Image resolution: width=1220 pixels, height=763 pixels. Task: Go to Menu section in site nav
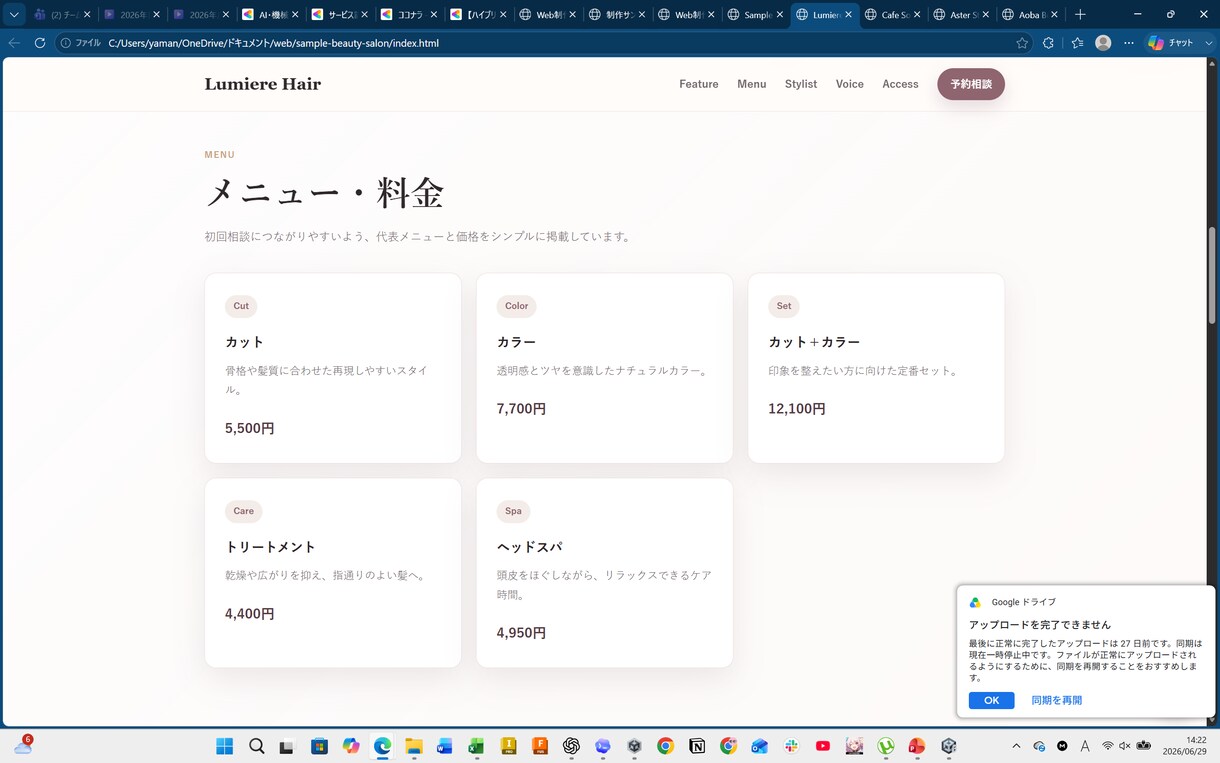click(x=752, y=84)
